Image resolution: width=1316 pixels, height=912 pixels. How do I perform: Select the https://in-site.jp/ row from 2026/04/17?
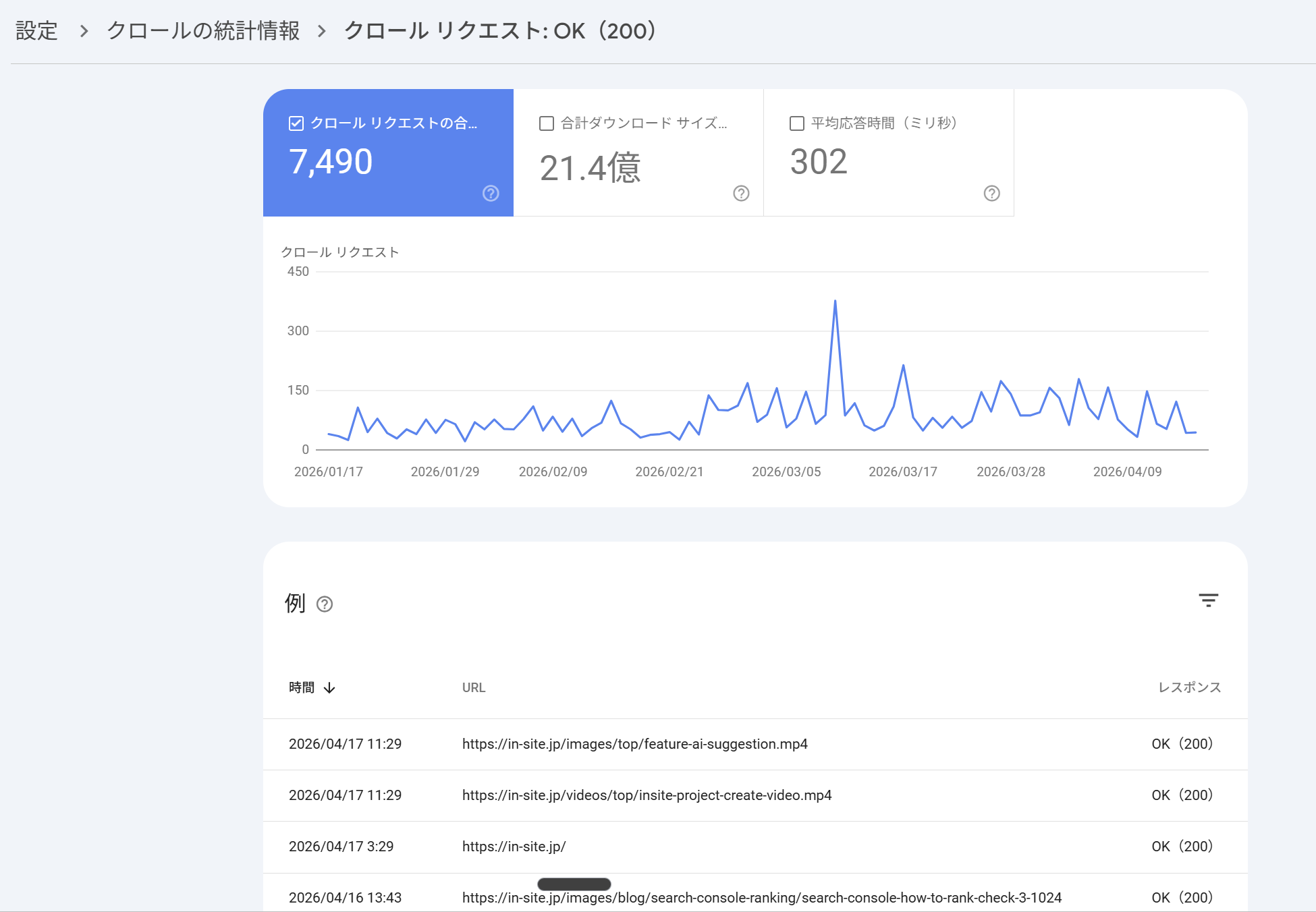click(514, 847)
